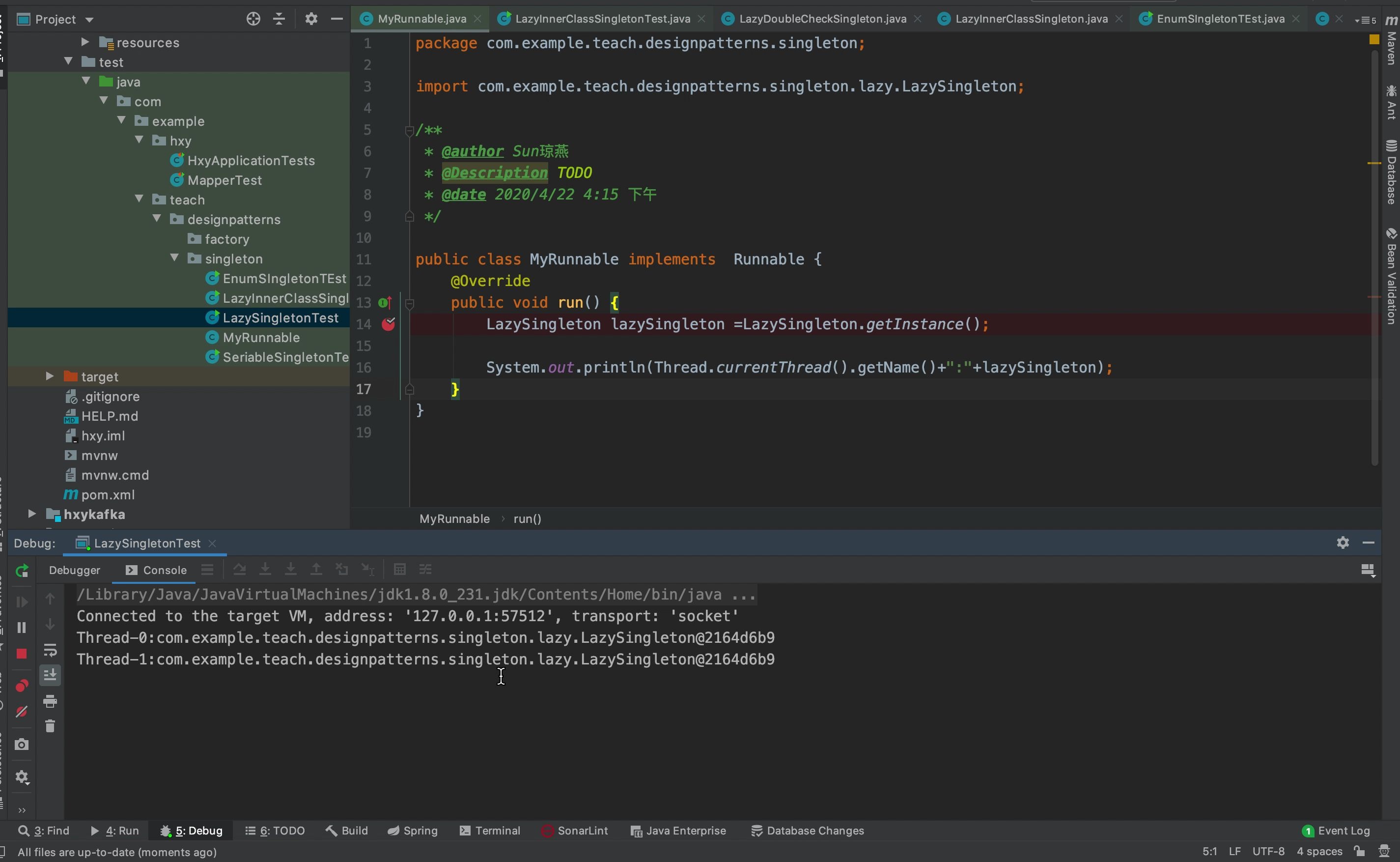Expand the target folder

(x=50, y=376)
